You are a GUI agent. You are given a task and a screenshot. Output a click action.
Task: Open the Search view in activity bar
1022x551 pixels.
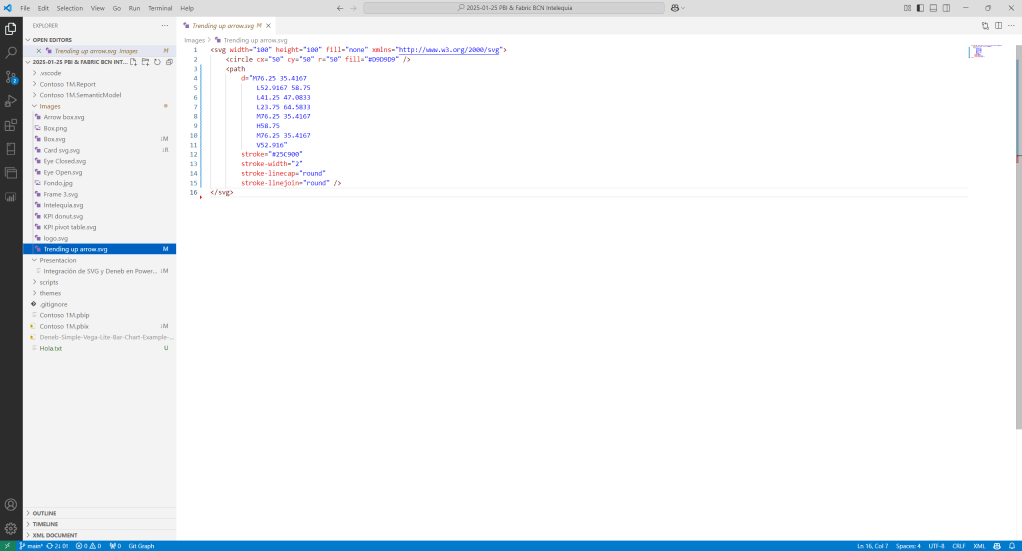(x=11, y=53)
